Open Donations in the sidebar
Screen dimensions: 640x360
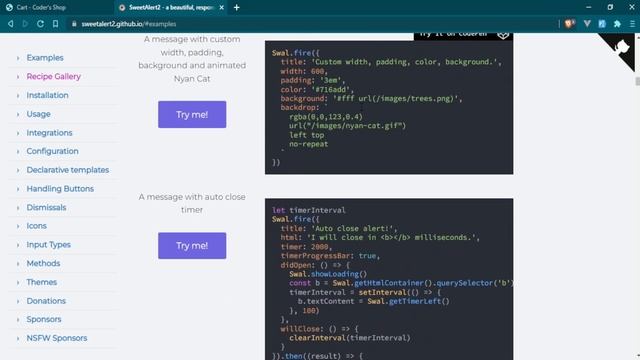point(46,301)
